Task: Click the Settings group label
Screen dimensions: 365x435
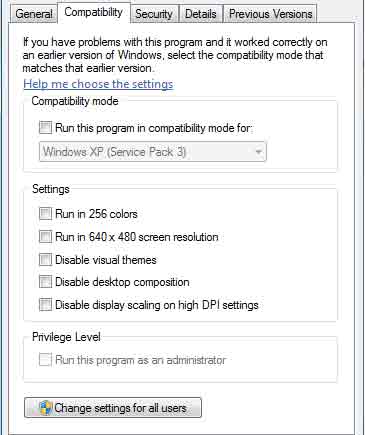Action: point(51,189)
